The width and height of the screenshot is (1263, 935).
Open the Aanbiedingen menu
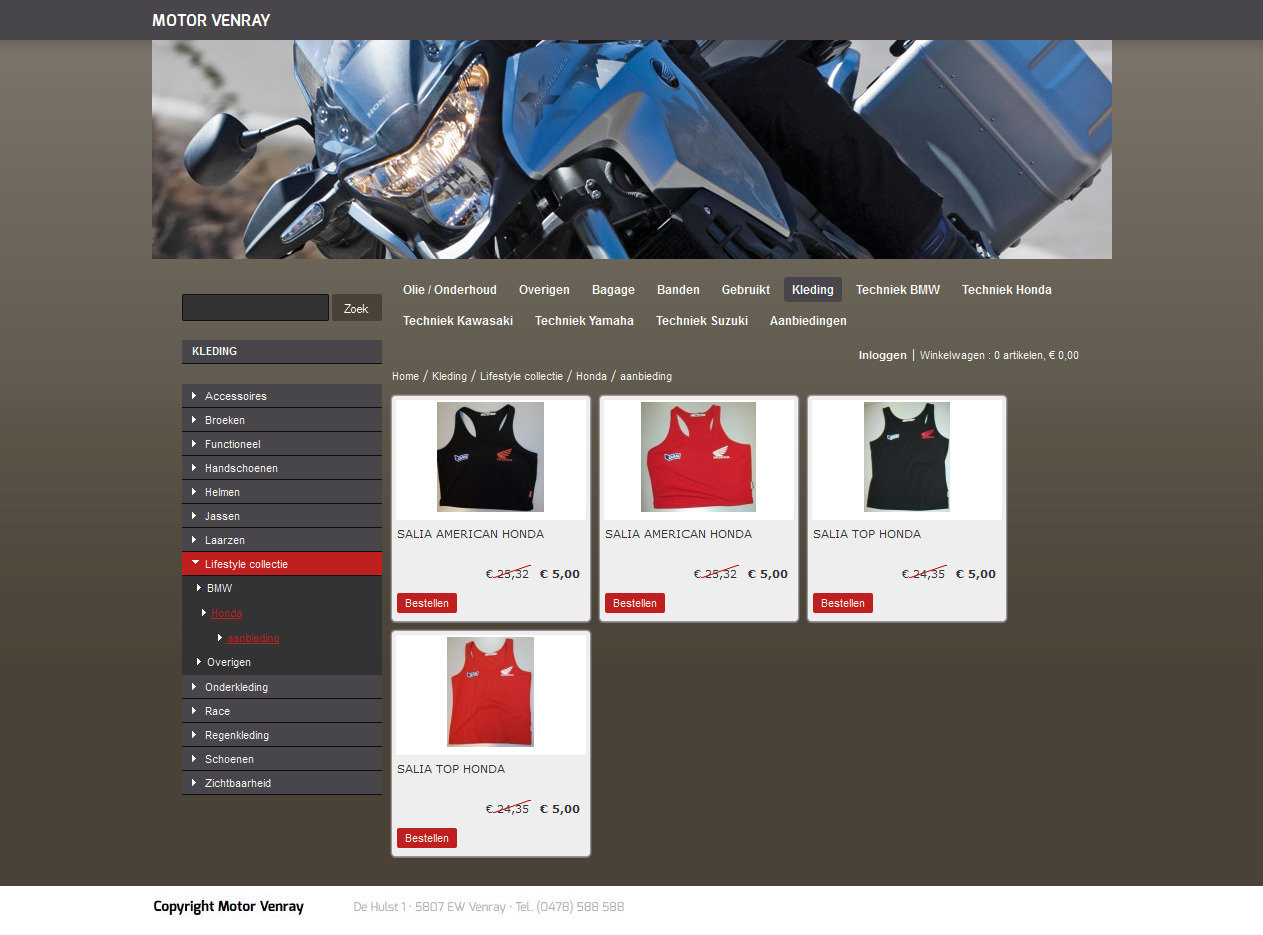point(808,321)
